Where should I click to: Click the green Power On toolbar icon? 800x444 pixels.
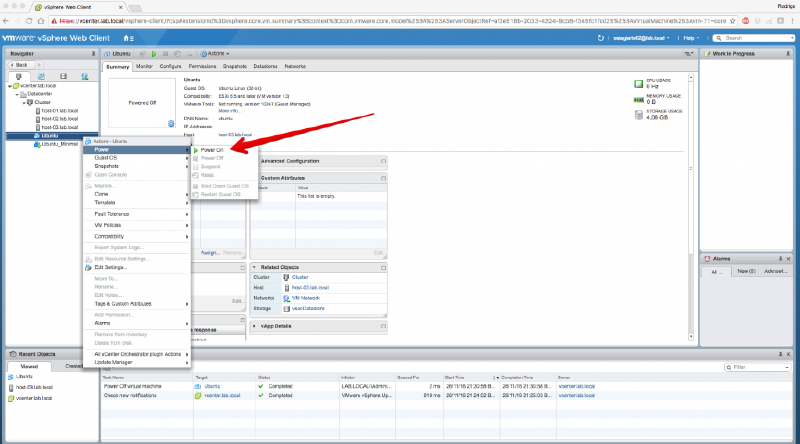[x=154, y=54]
